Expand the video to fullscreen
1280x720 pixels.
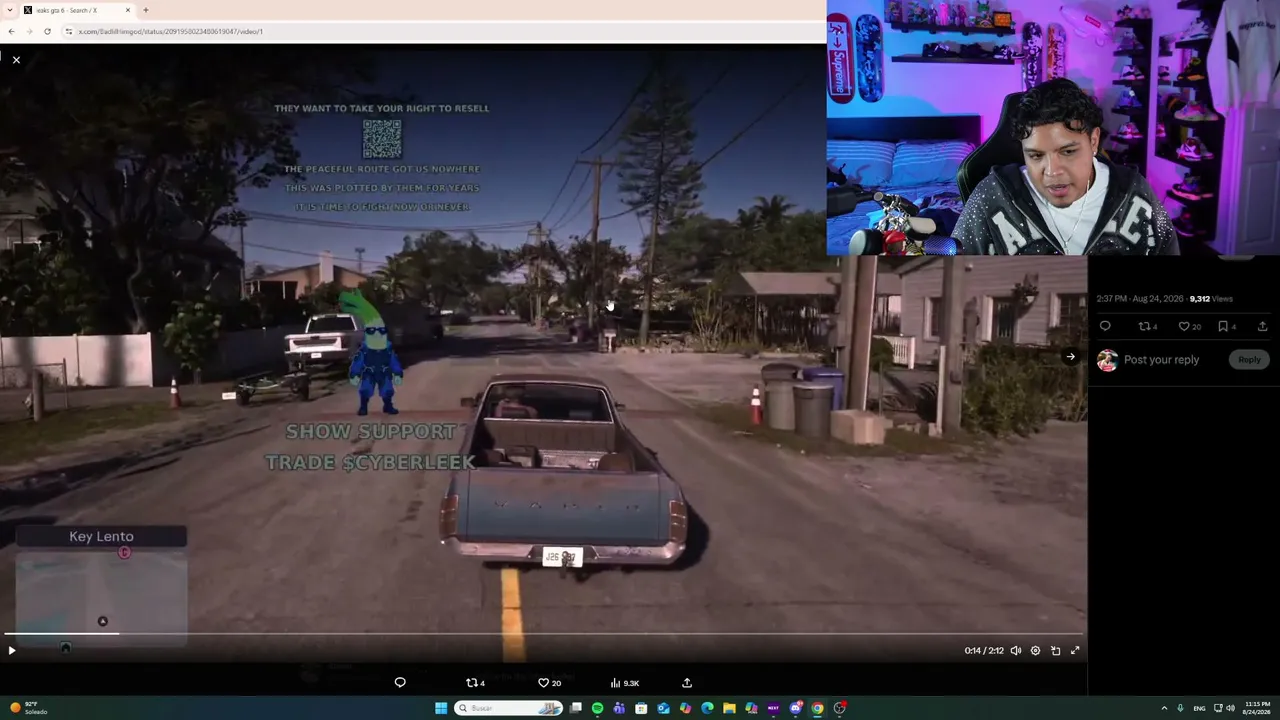(1075, 650)
